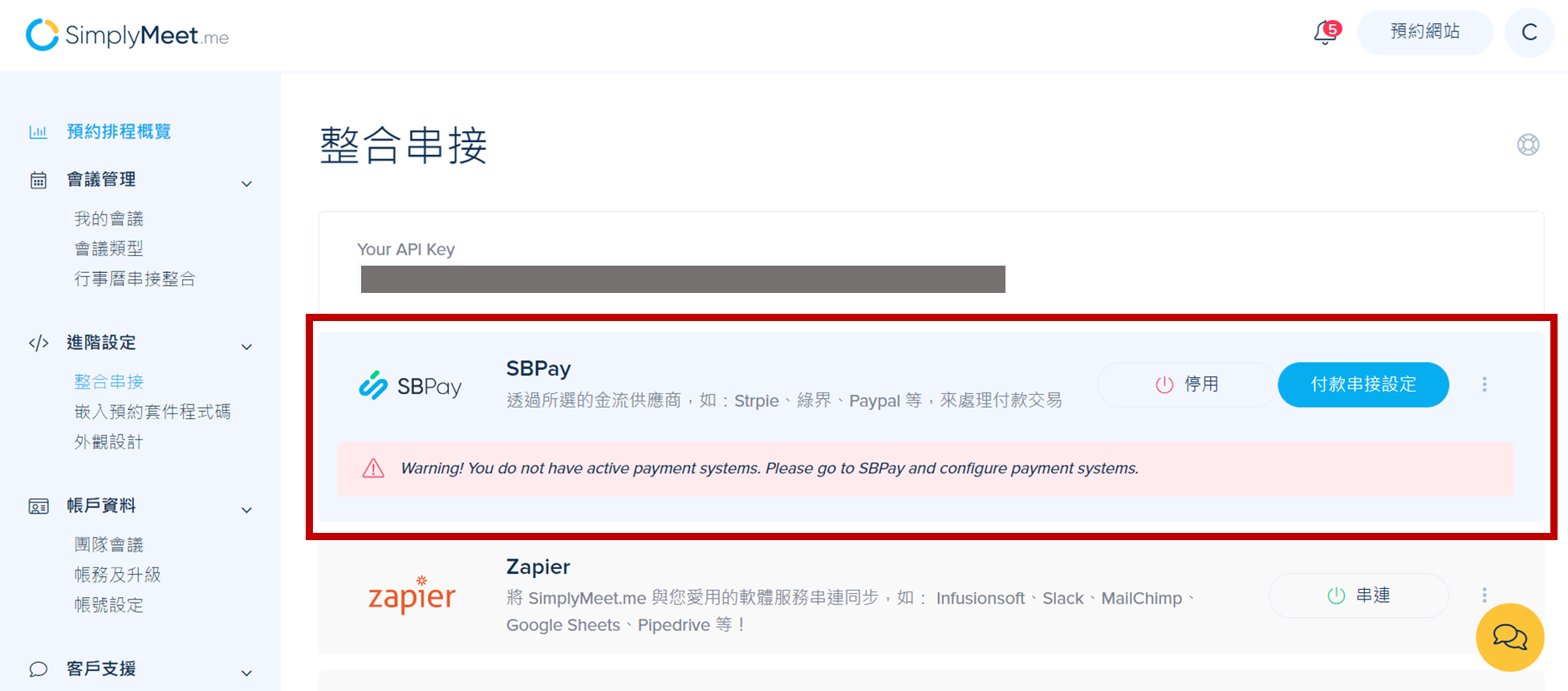
Task: Go to 預約排程概覽 in sidebar
Action: [x=119, y=132]
